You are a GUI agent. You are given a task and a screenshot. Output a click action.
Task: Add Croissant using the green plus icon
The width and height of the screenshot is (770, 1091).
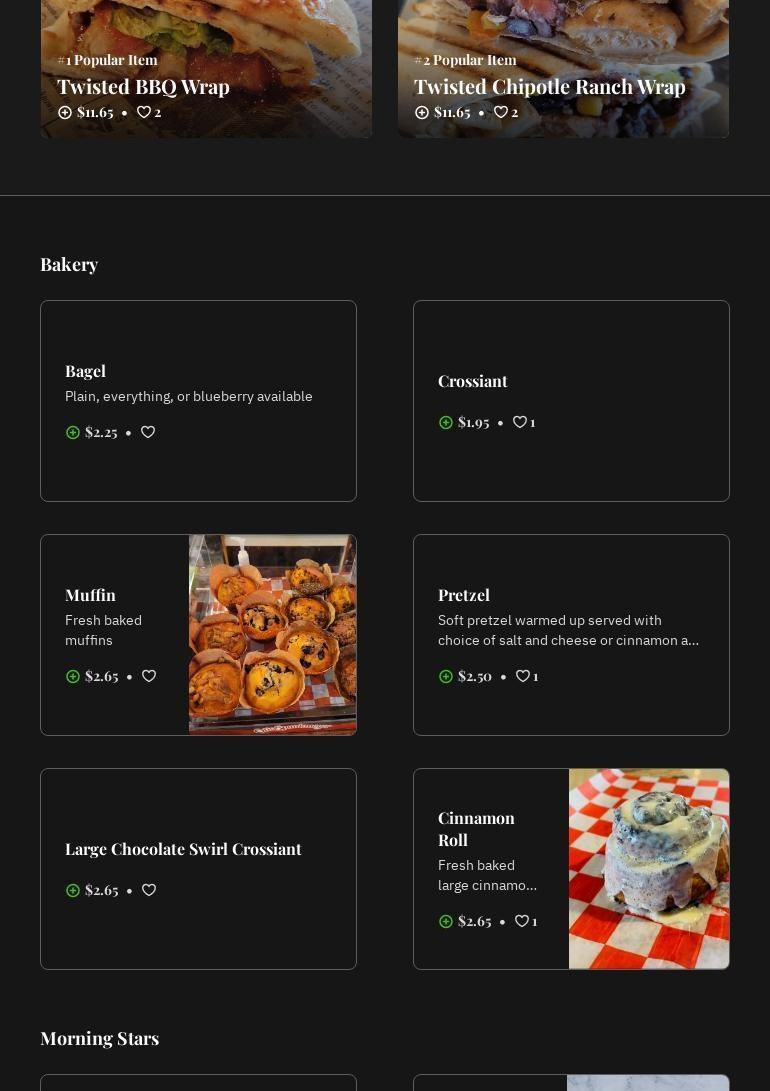pos(446,422)
